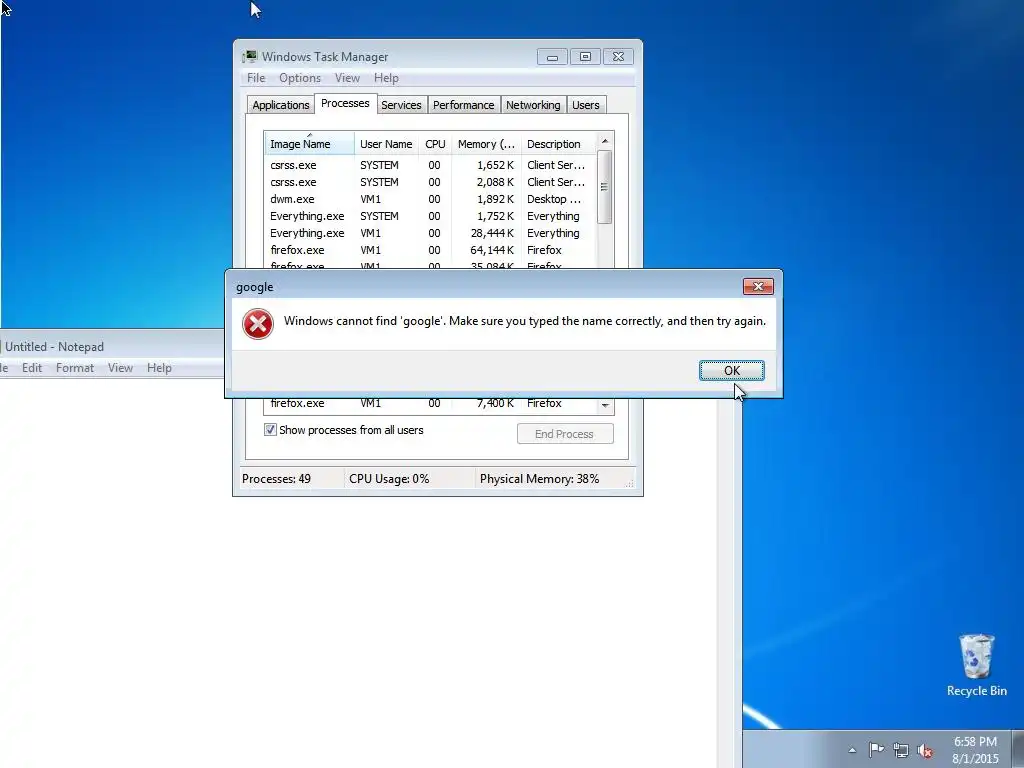1024x768 pixels.
Task: Click Physical Memory: 38% status entry
Action: [x=539, y=479]
